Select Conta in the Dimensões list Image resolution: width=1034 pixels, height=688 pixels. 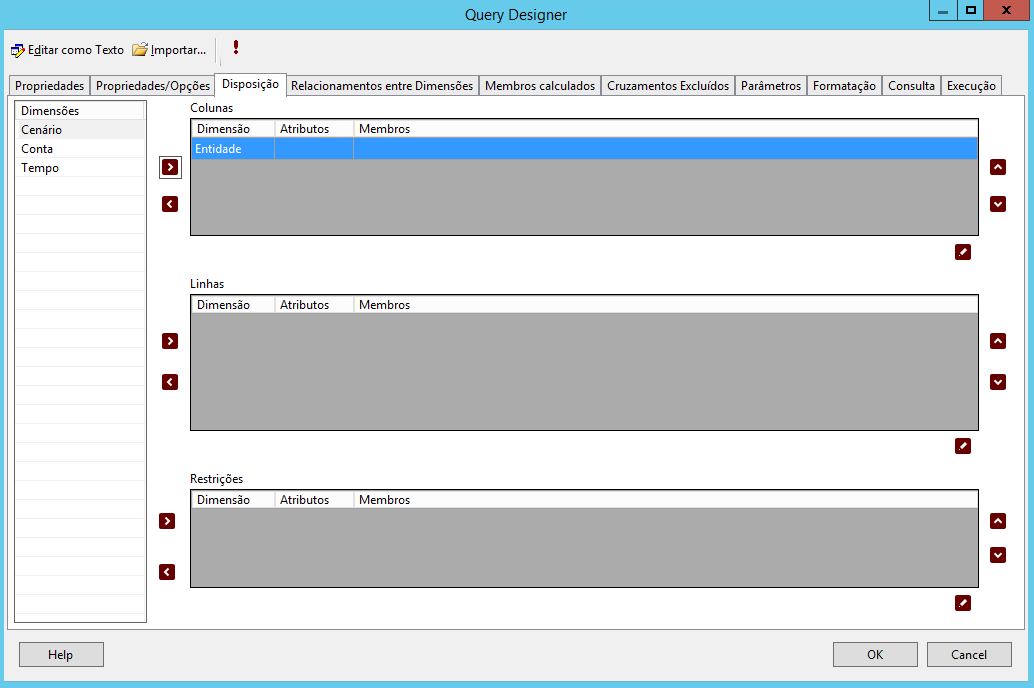pos(80,149)
